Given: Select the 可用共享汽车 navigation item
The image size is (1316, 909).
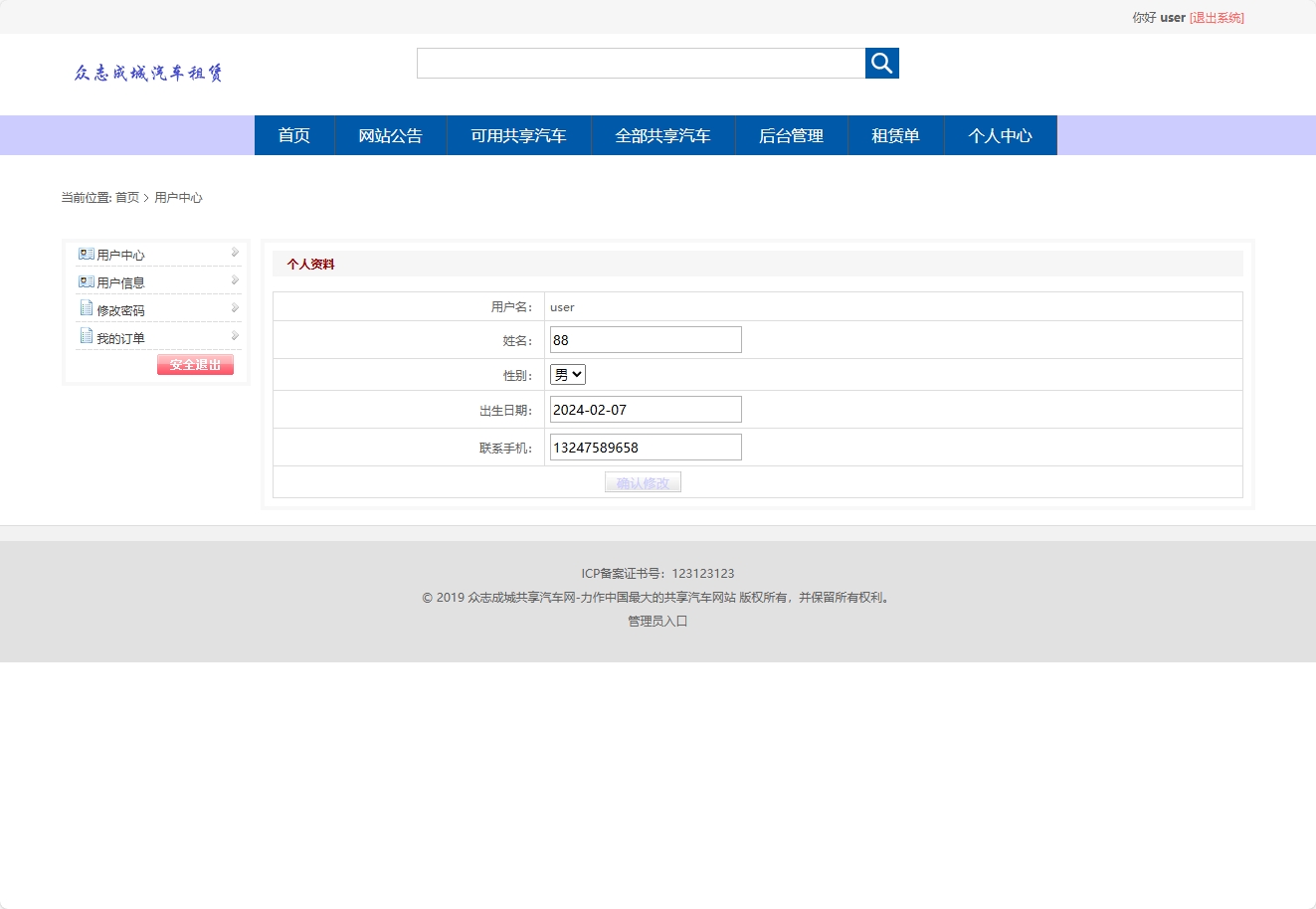Looking at the screenshot, I should point(518,135).
